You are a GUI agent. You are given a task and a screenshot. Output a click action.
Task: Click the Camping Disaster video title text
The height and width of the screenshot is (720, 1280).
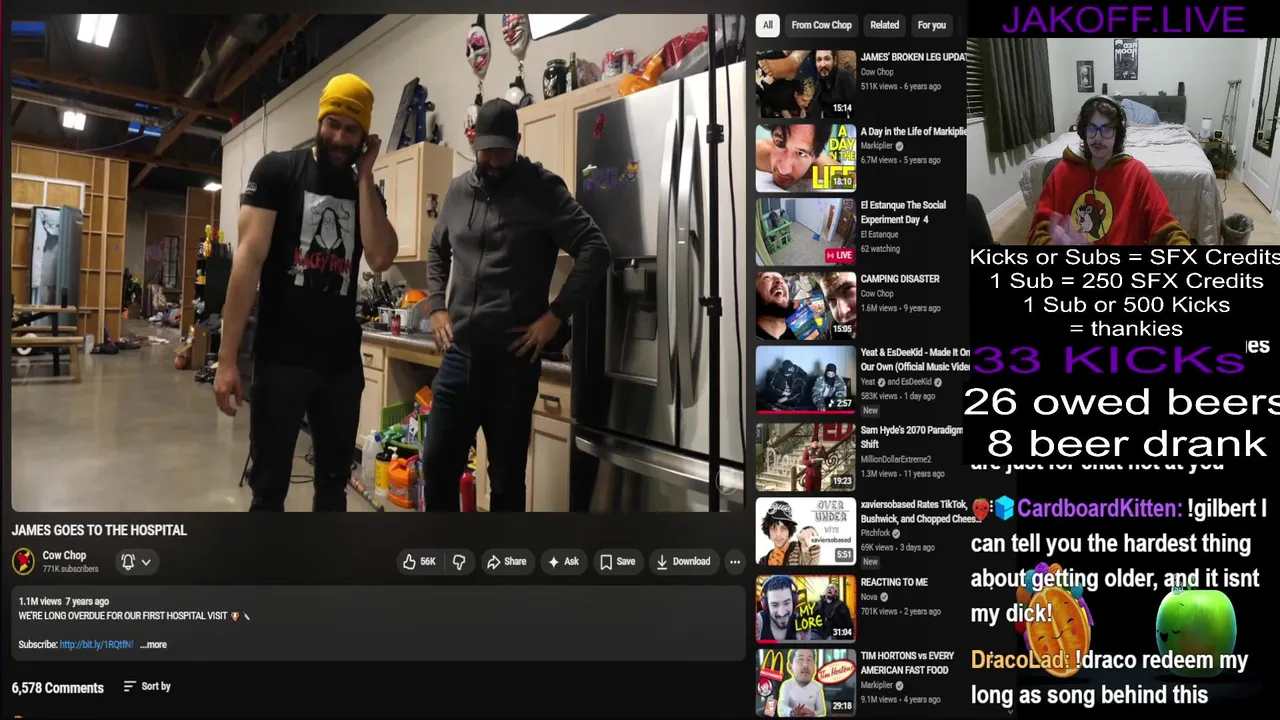(x=900, y=279)
